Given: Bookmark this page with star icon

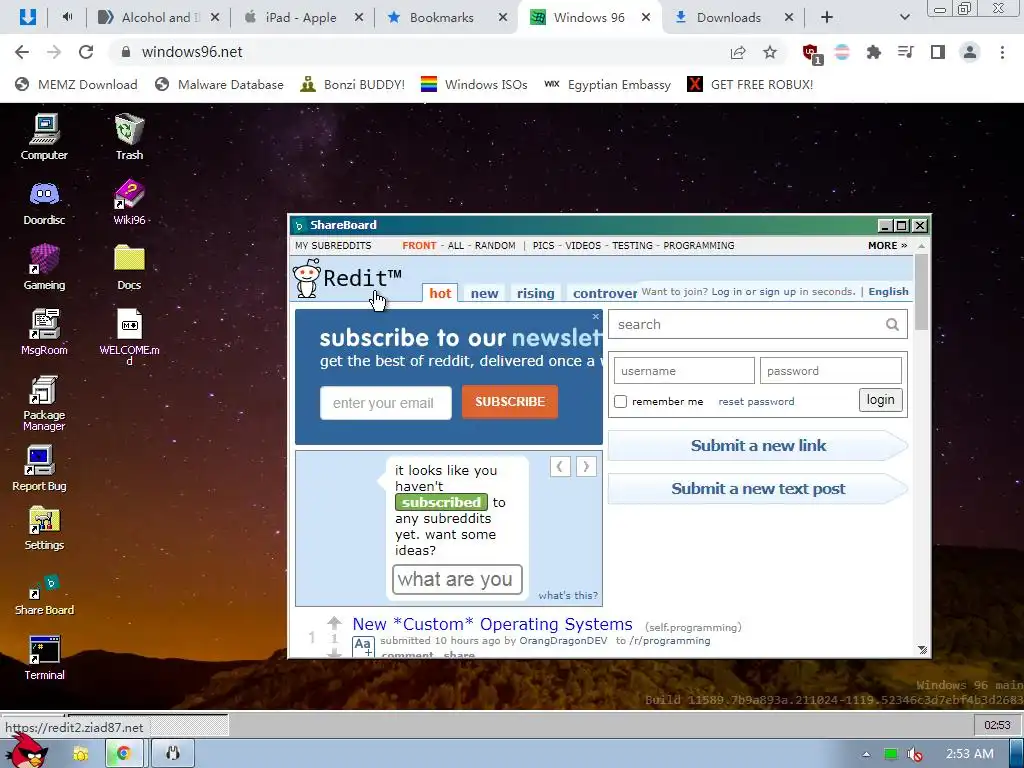Looking at the screenshot, I should point(770,52).
